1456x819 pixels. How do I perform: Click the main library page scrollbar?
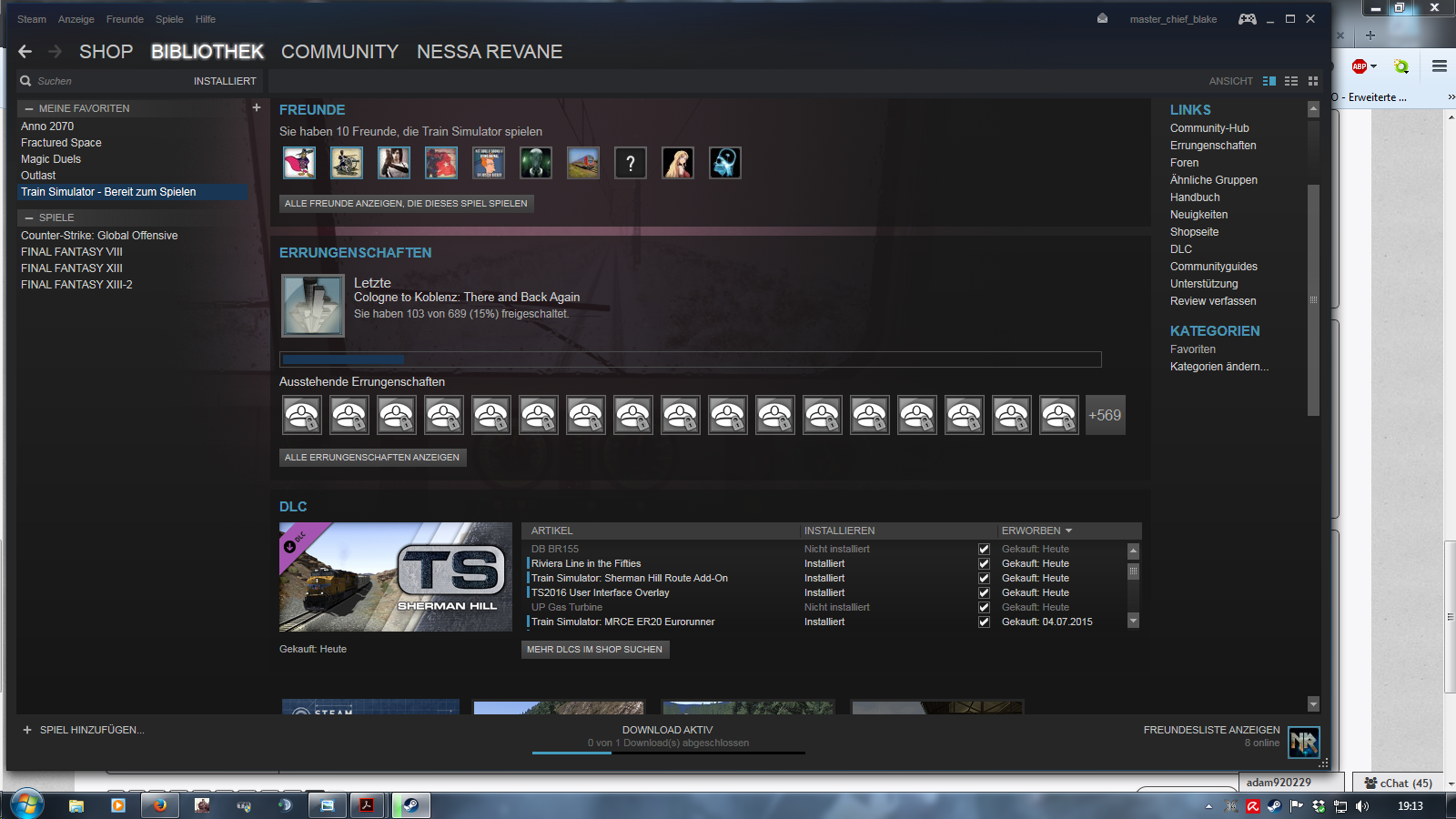pyautogui.click(x=1313, y=300)
